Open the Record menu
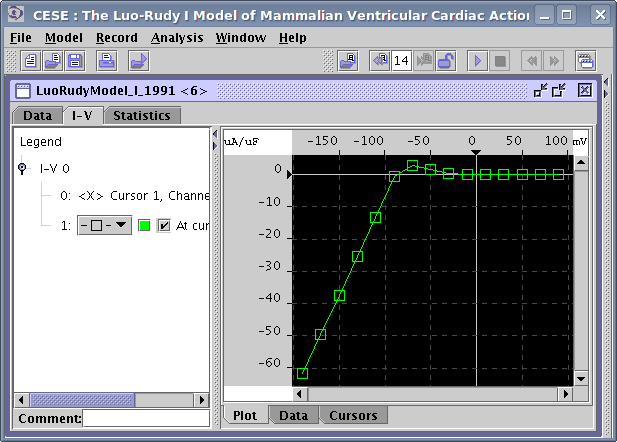 tap(117, 38)
